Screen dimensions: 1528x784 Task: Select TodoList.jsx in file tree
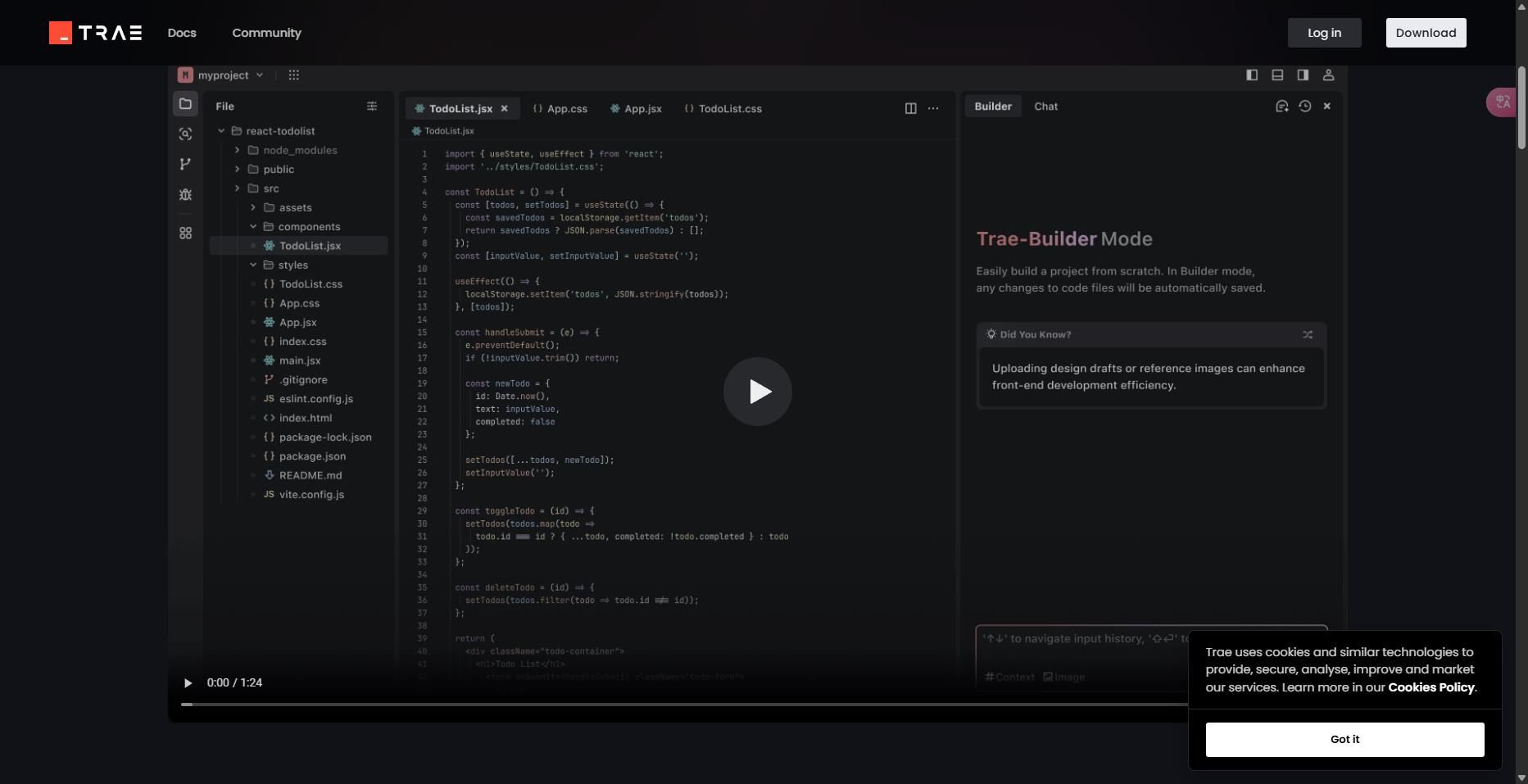[x=299, y=246]
